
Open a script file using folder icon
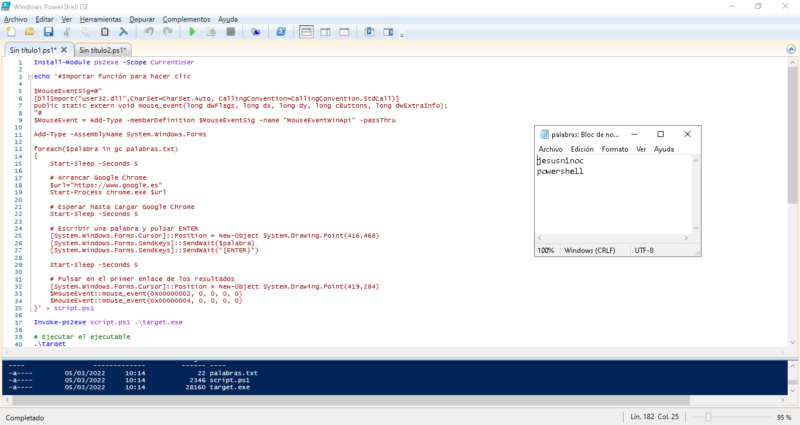[x=30, y=32]
